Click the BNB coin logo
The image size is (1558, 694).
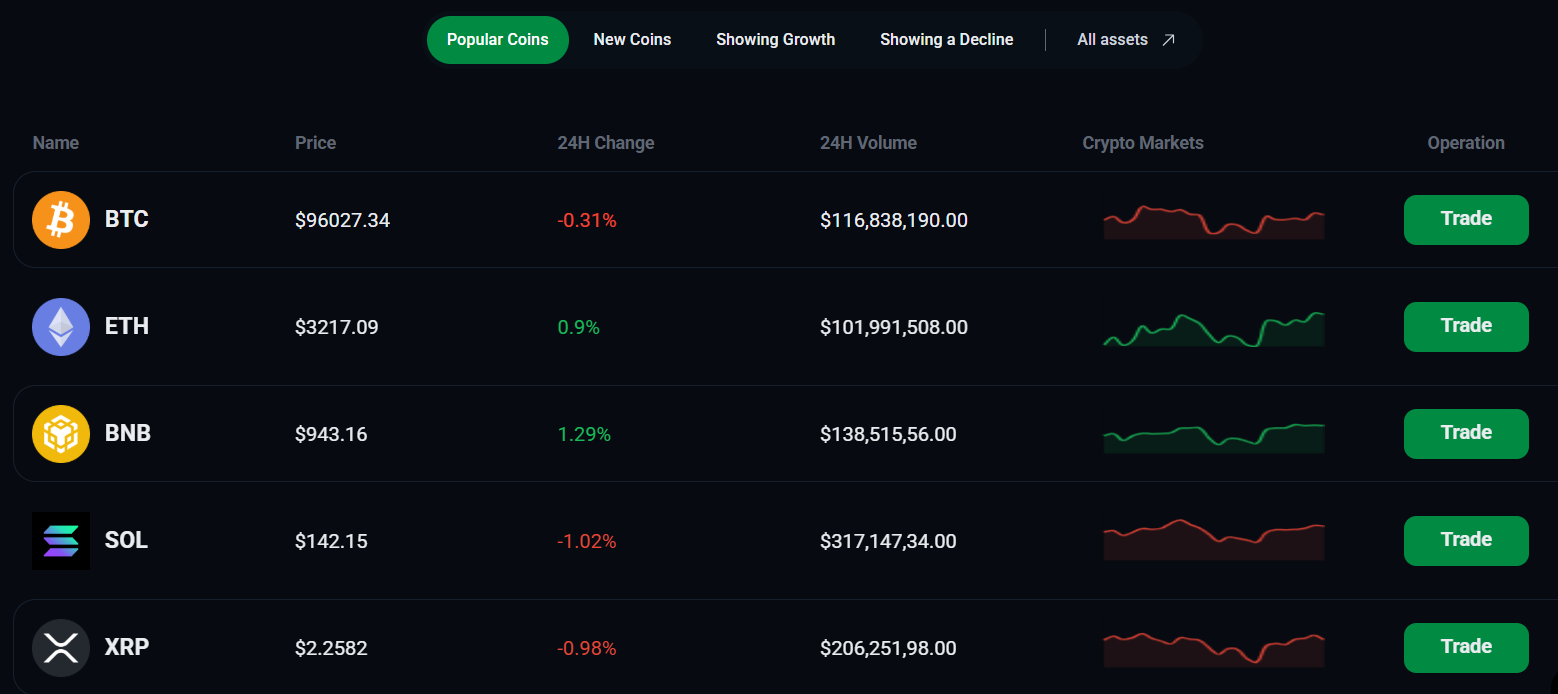[x=60, y=433]
